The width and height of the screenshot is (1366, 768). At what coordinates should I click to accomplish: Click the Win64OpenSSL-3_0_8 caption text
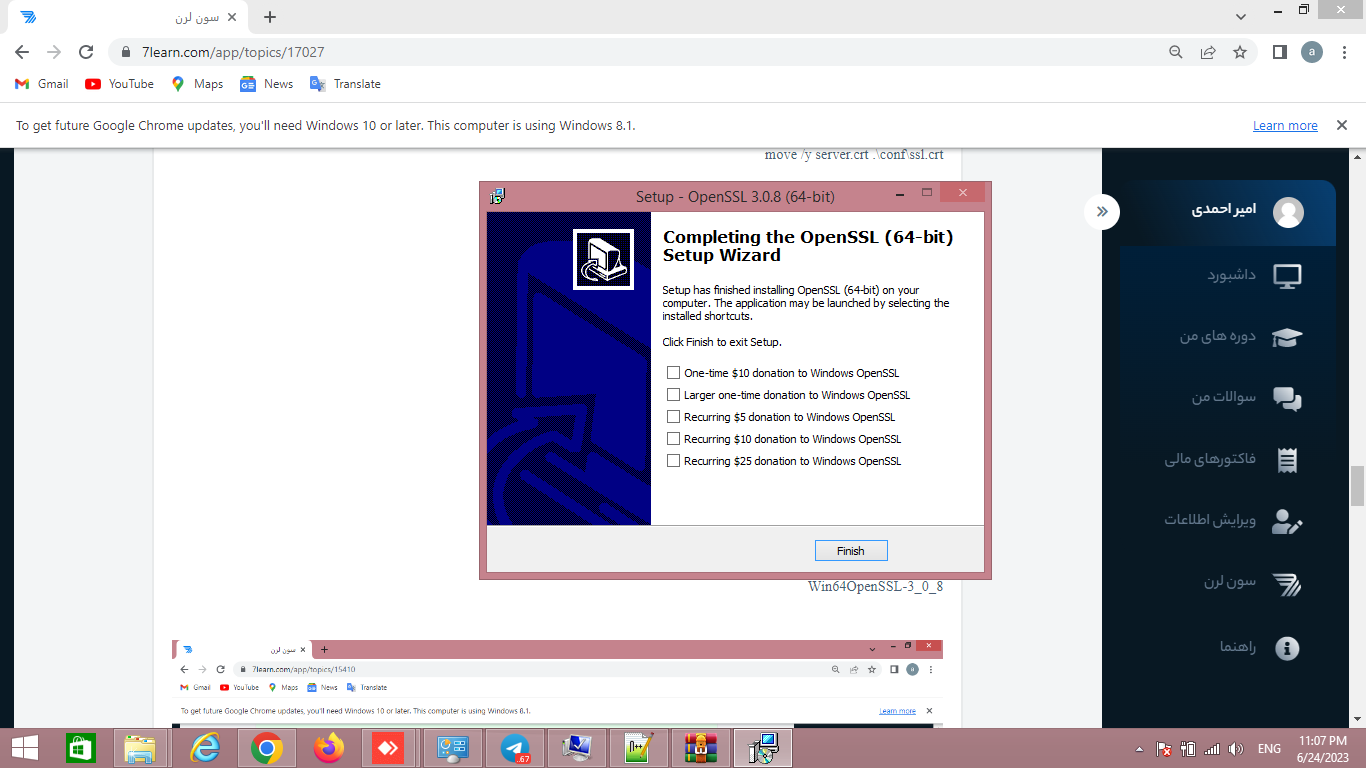coord(875,587)
